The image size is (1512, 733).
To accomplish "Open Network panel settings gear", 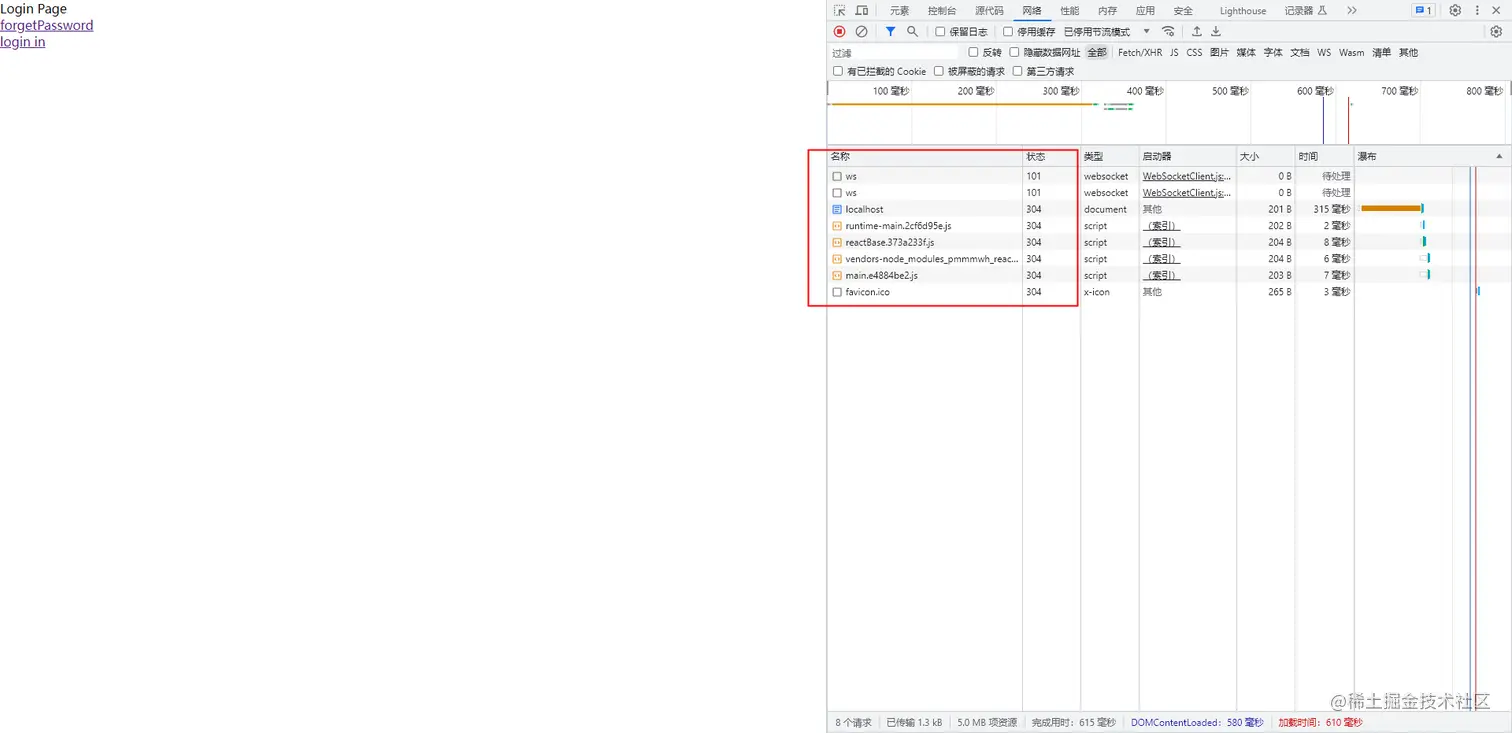I will (1496, 32).
